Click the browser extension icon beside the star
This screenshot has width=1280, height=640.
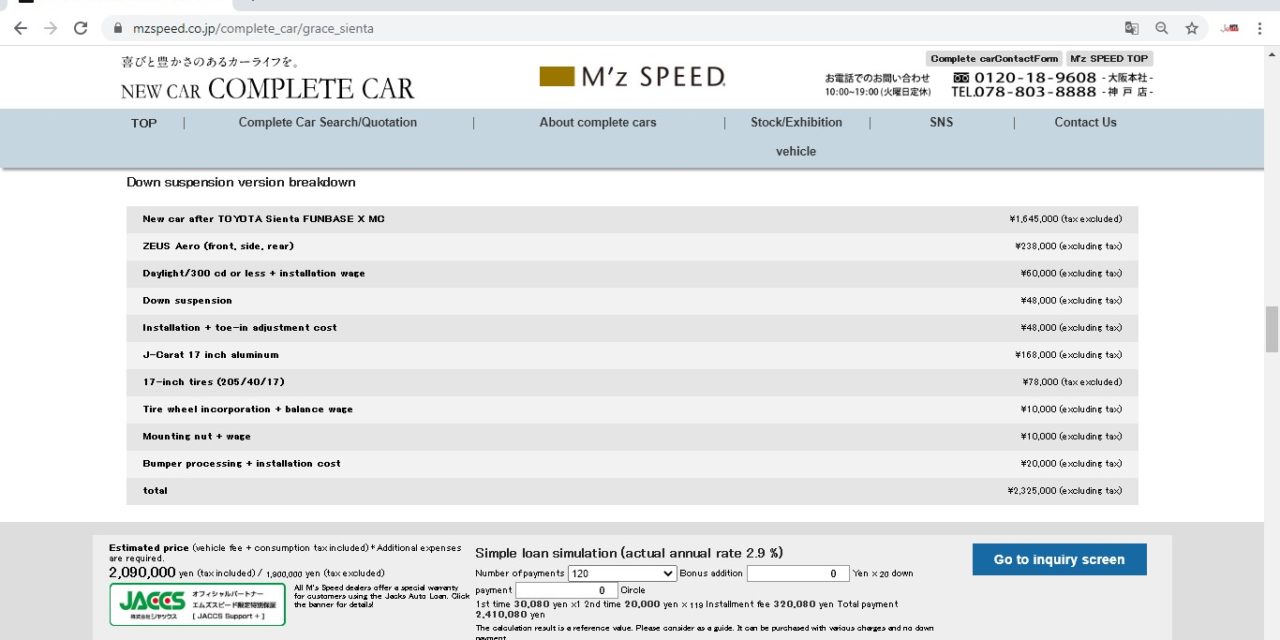[x=1229, y=28]
